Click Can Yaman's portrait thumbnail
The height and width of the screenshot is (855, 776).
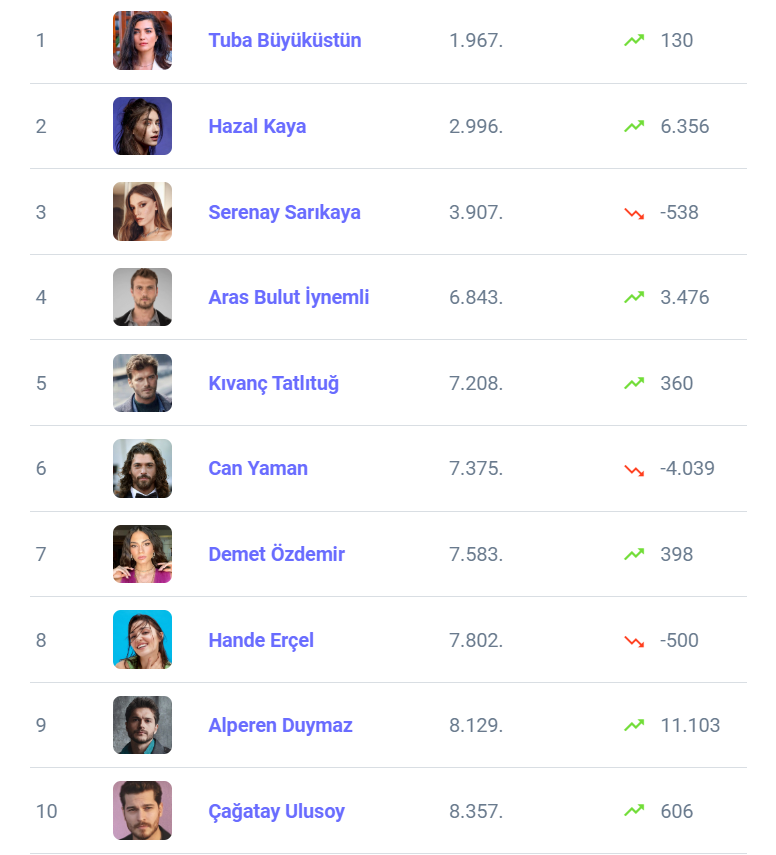(x=142, y=469)
